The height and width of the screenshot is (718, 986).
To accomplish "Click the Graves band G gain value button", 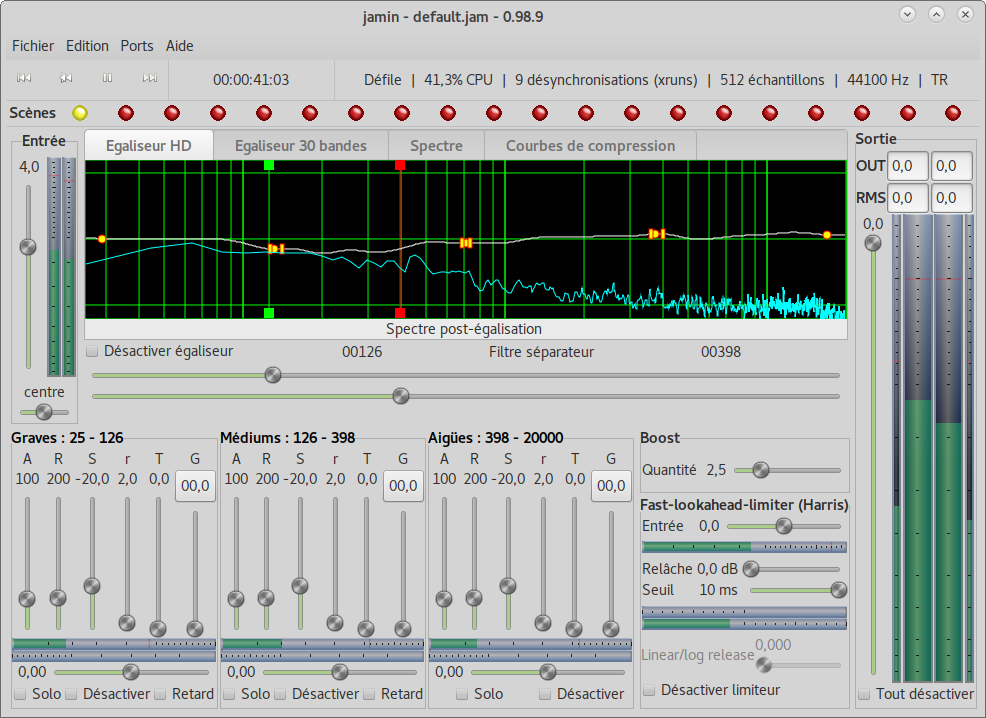I will [195, 486].
